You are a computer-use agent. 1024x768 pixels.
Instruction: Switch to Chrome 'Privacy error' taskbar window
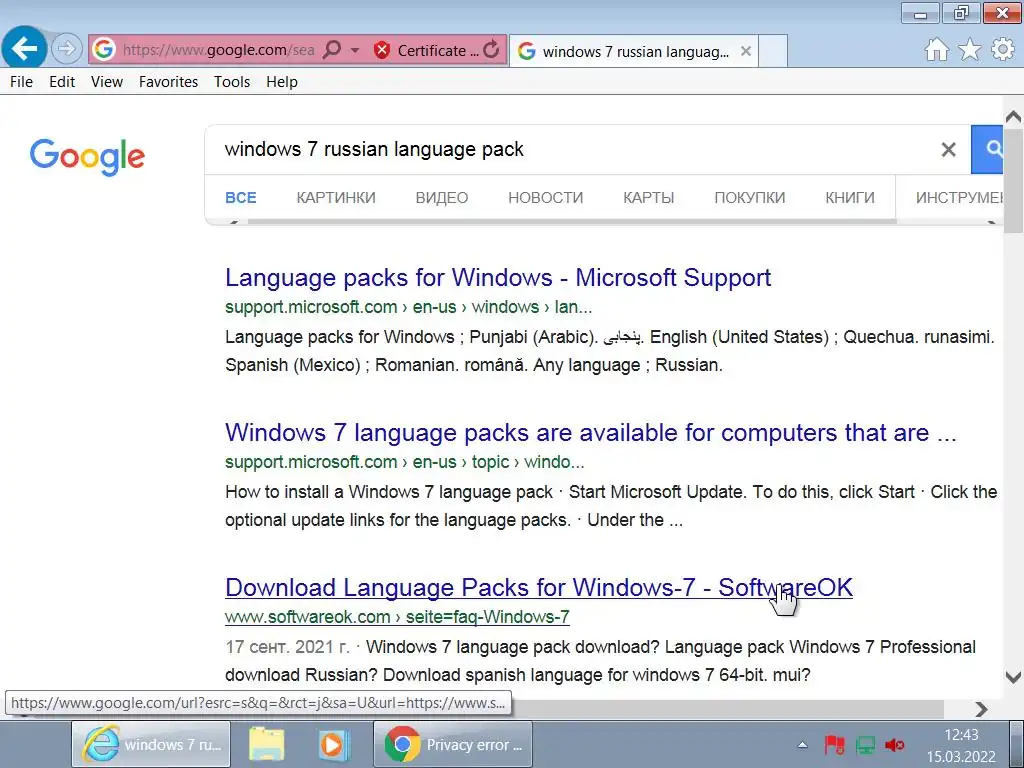453,744
